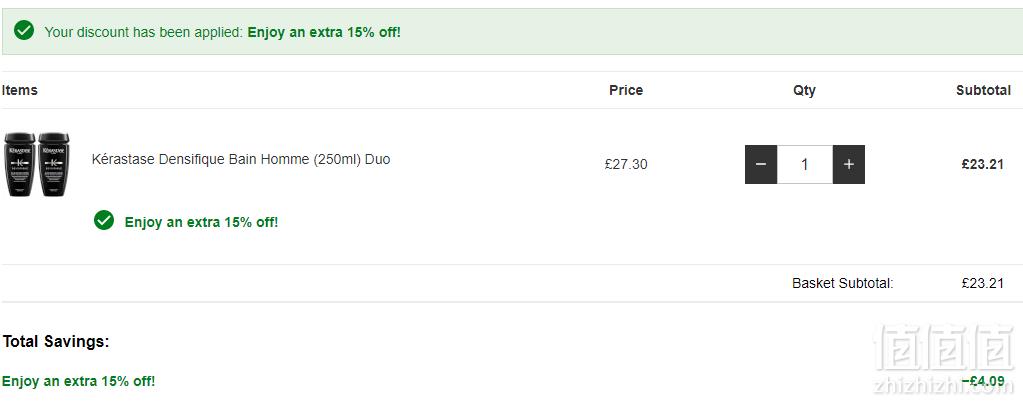1023x403 pixels.
Task: Click the quantity input field showing 1
Action: (x=805, y=164)
